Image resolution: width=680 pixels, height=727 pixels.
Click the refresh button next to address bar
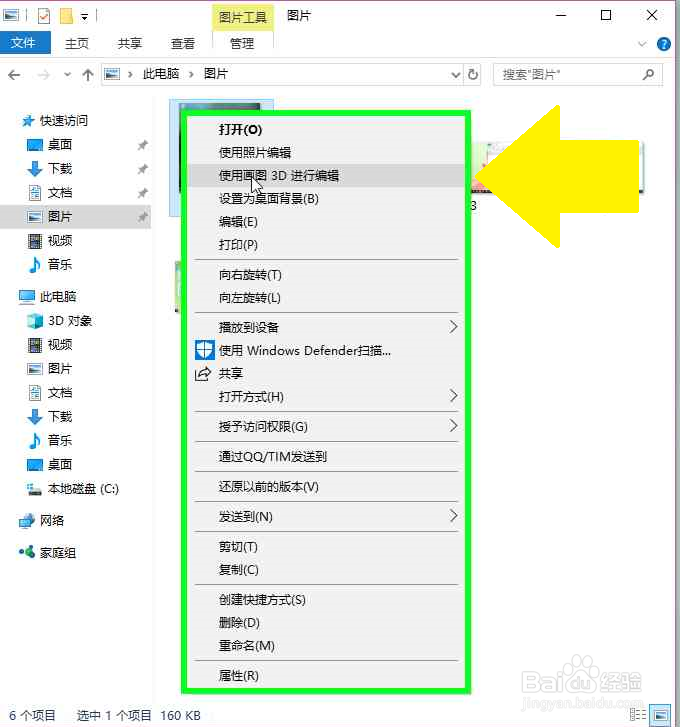pos(472,75)
